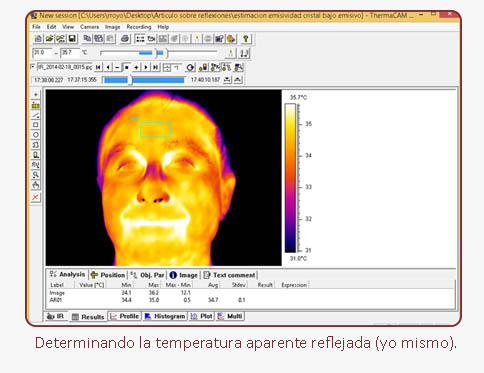Open the Profile tab

(125, 316)
